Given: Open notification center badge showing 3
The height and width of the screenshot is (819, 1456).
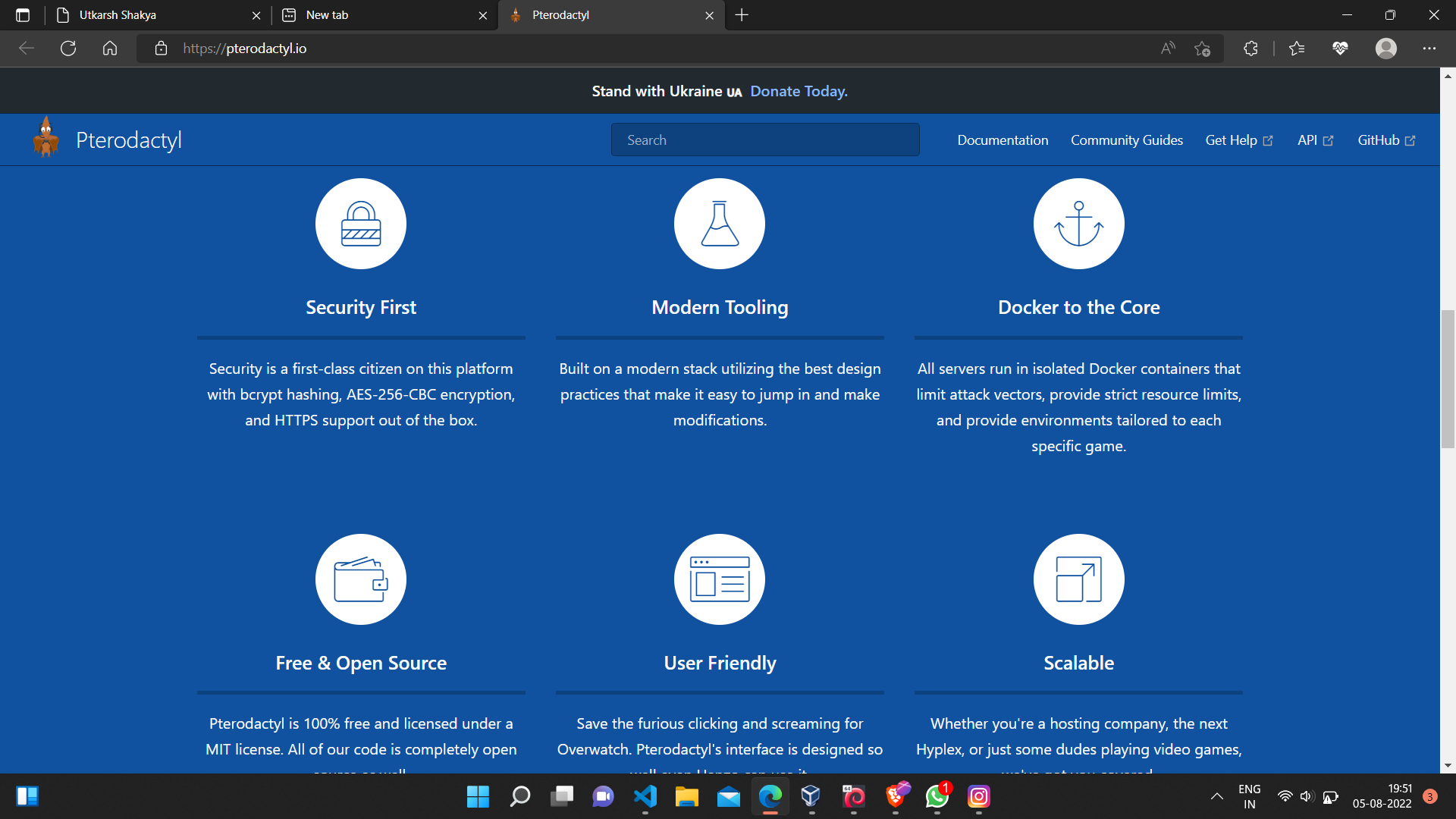Looking at the screenshot, I should 1430,796.
